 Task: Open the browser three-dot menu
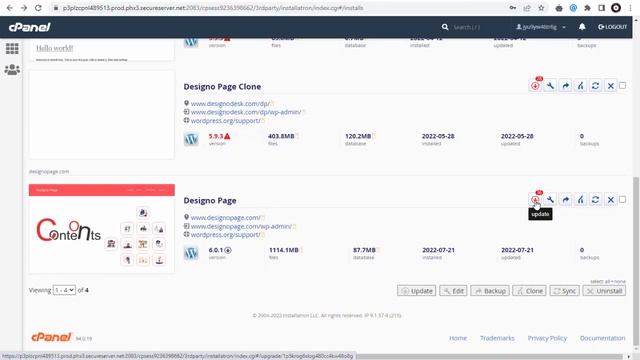click(x=631, y=8)
